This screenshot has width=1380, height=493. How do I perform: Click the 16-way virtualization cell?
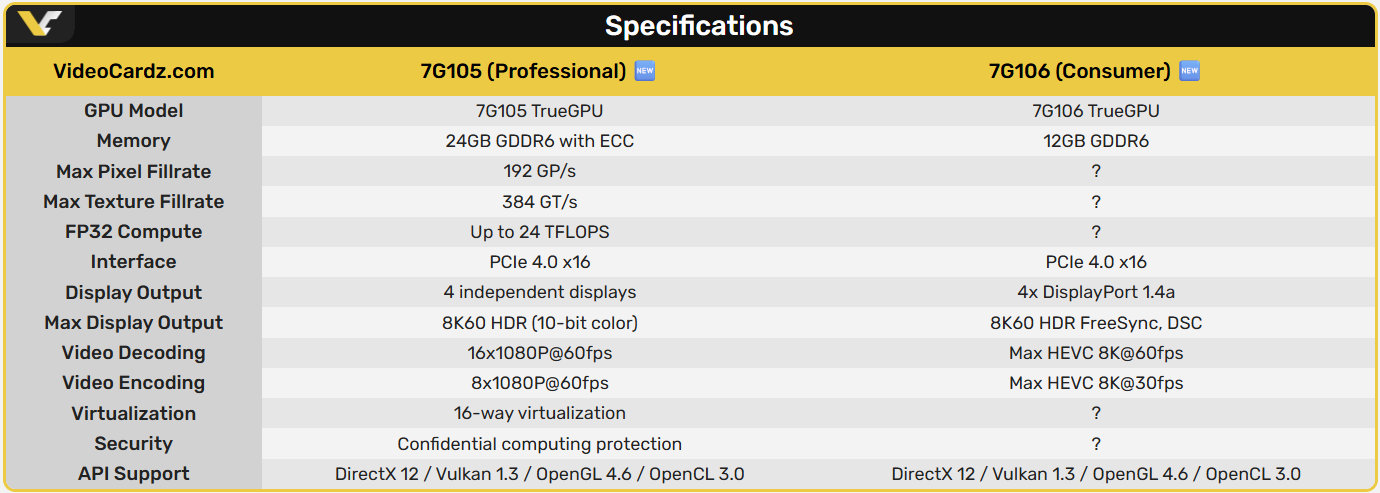click(539, 413)
